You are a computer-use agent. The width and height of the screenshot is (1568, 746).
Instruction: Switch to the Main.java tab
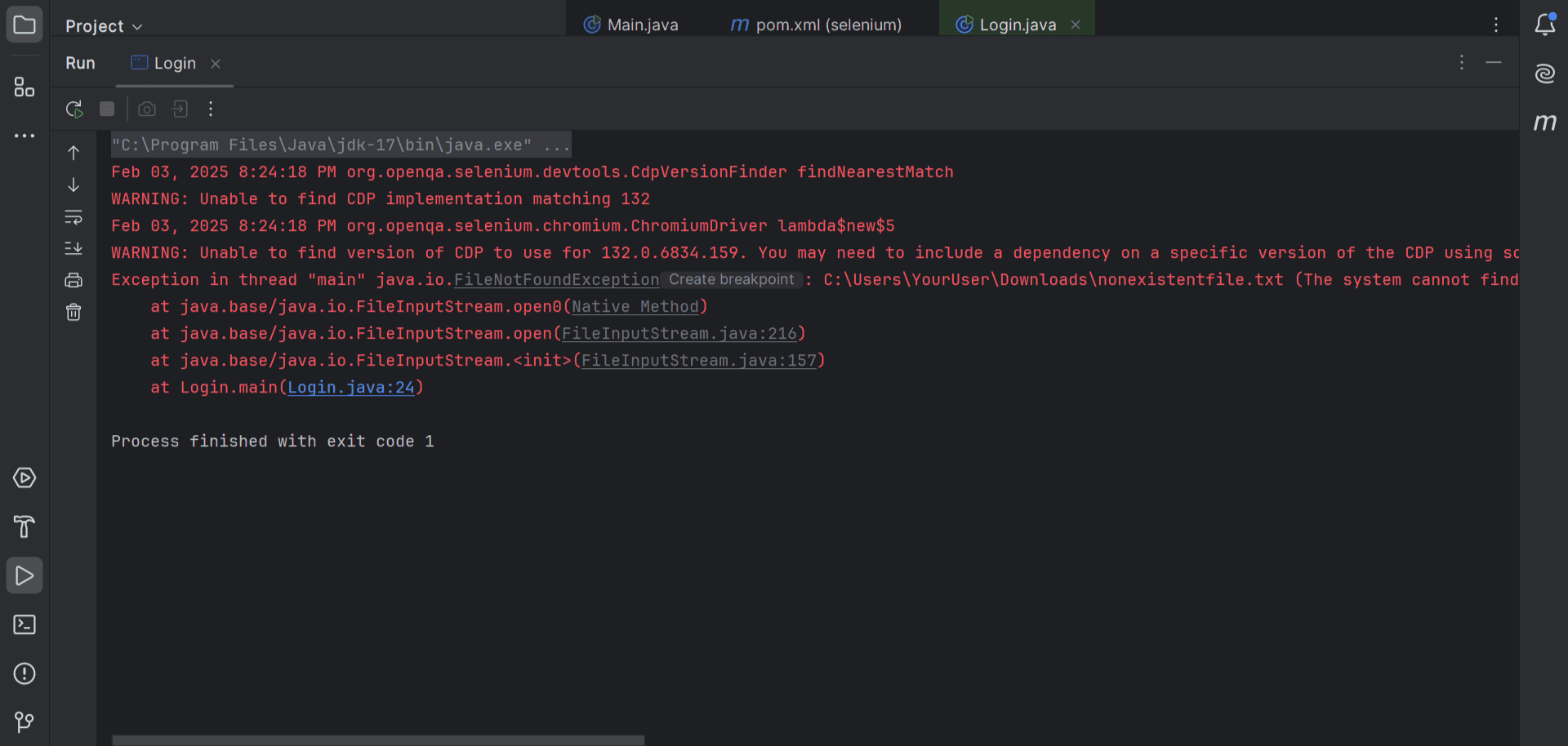pyautogui.click(x=642, y=24)
